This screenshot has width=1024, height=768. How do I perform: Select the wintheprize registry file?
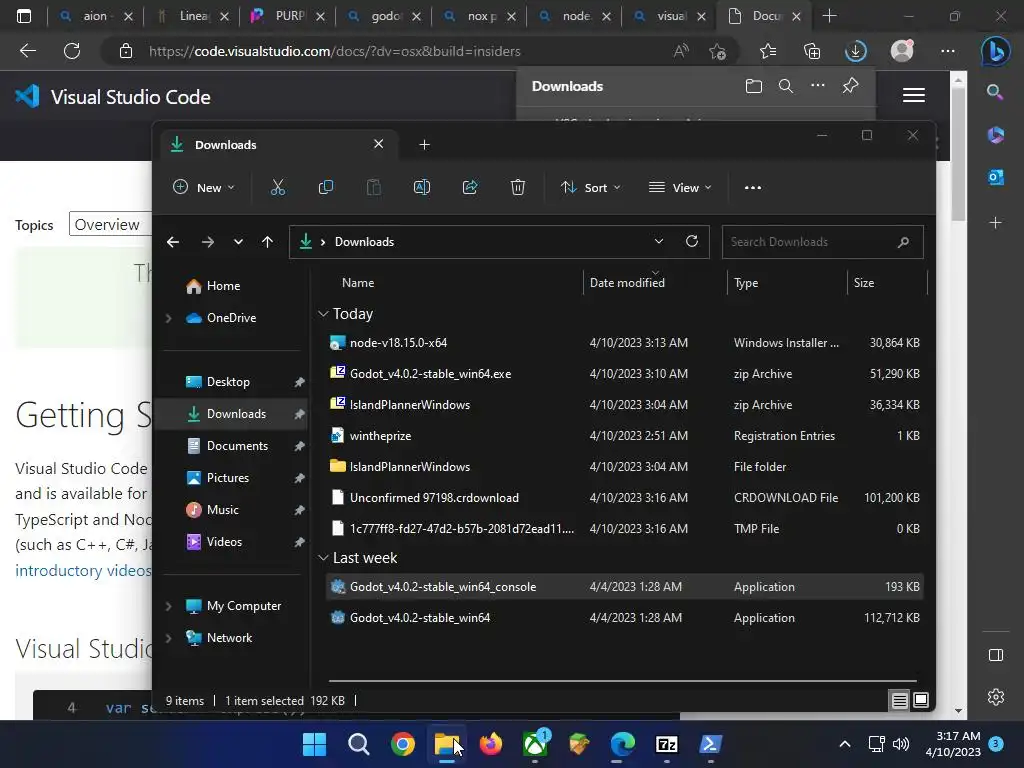coord(624,436)
